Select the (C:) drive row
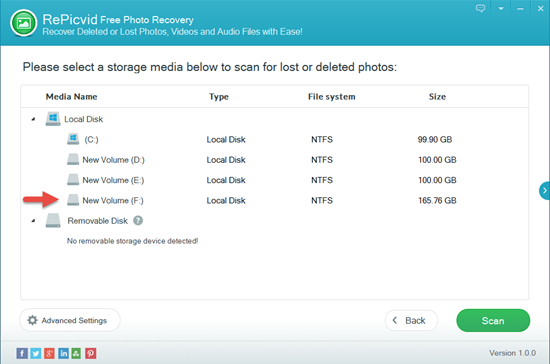The image size is (550, 364). click(x=274, y=140)
